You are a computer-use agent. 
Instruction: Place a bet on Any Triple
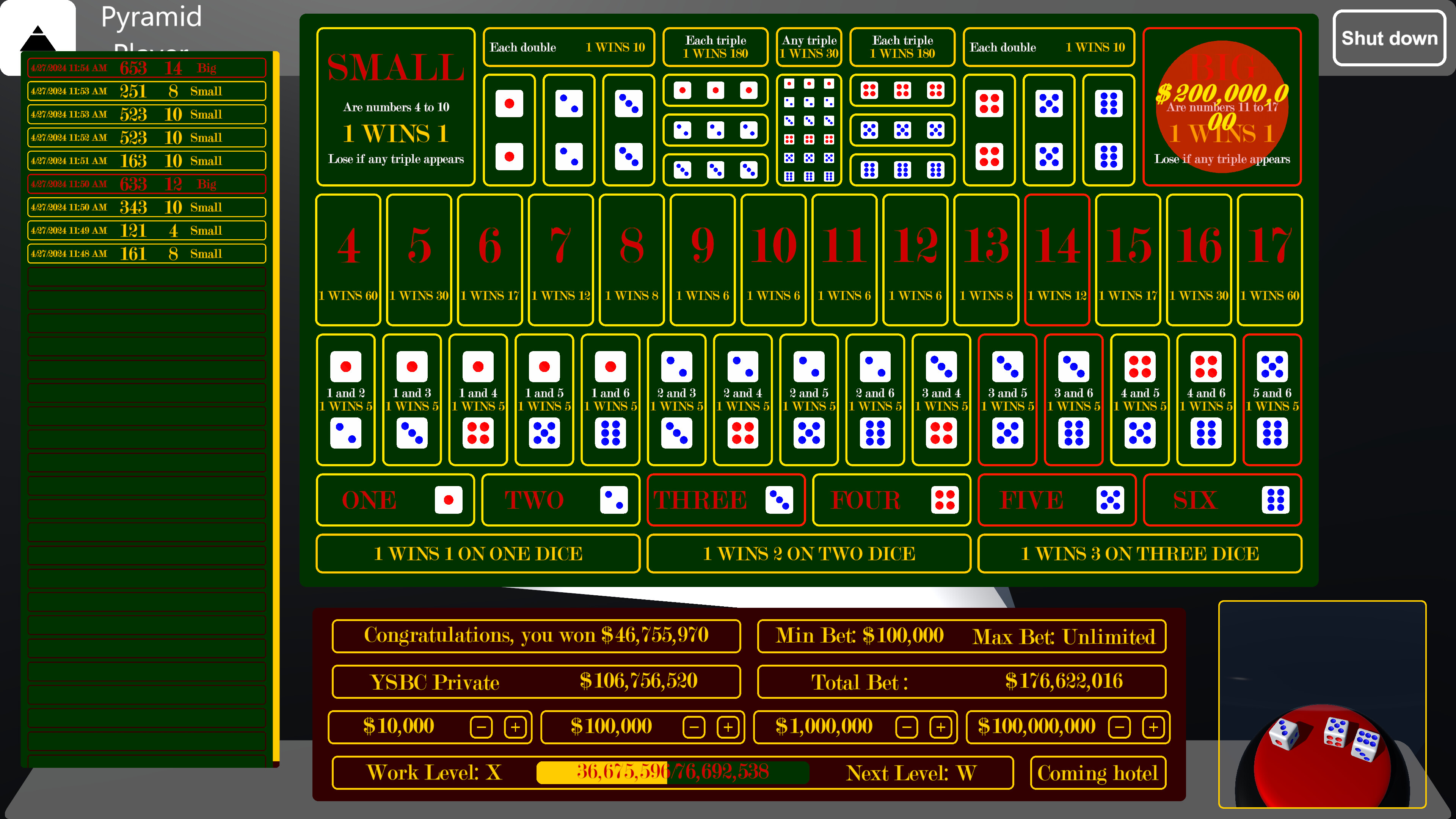[809, 130]
